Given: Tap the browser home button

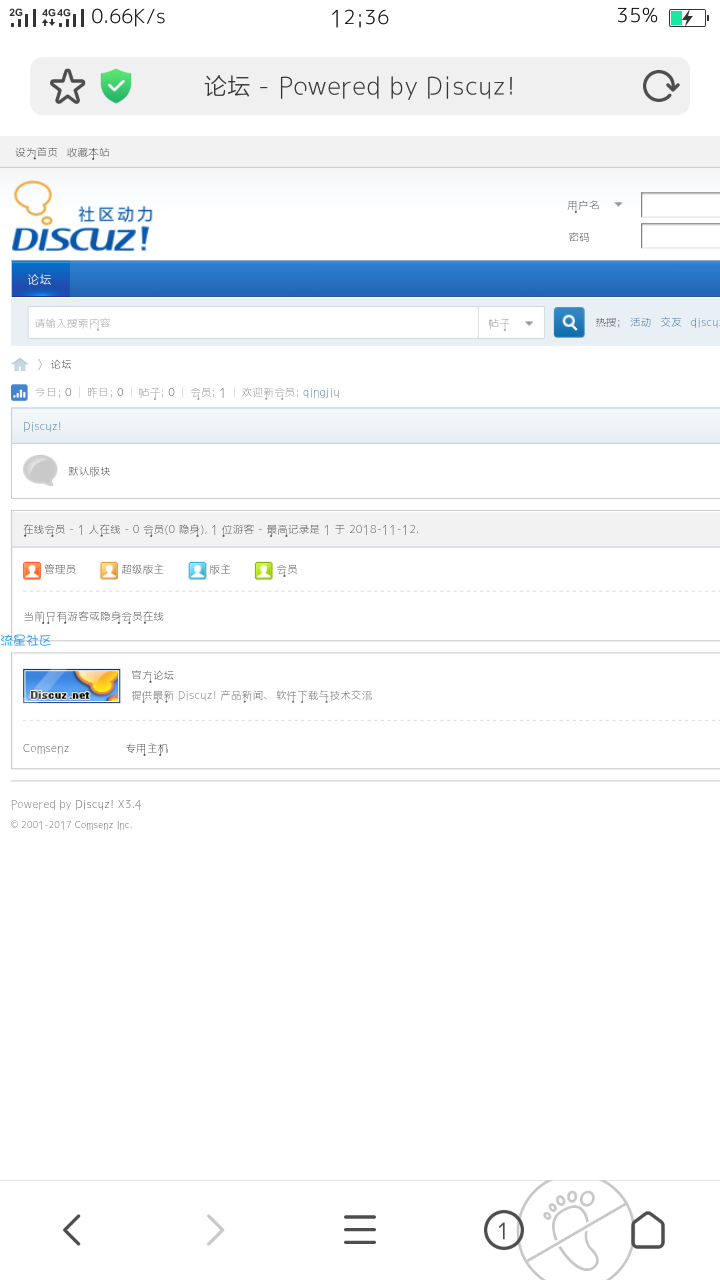Looking at the screenshot, I should [x=648, y=1230].
